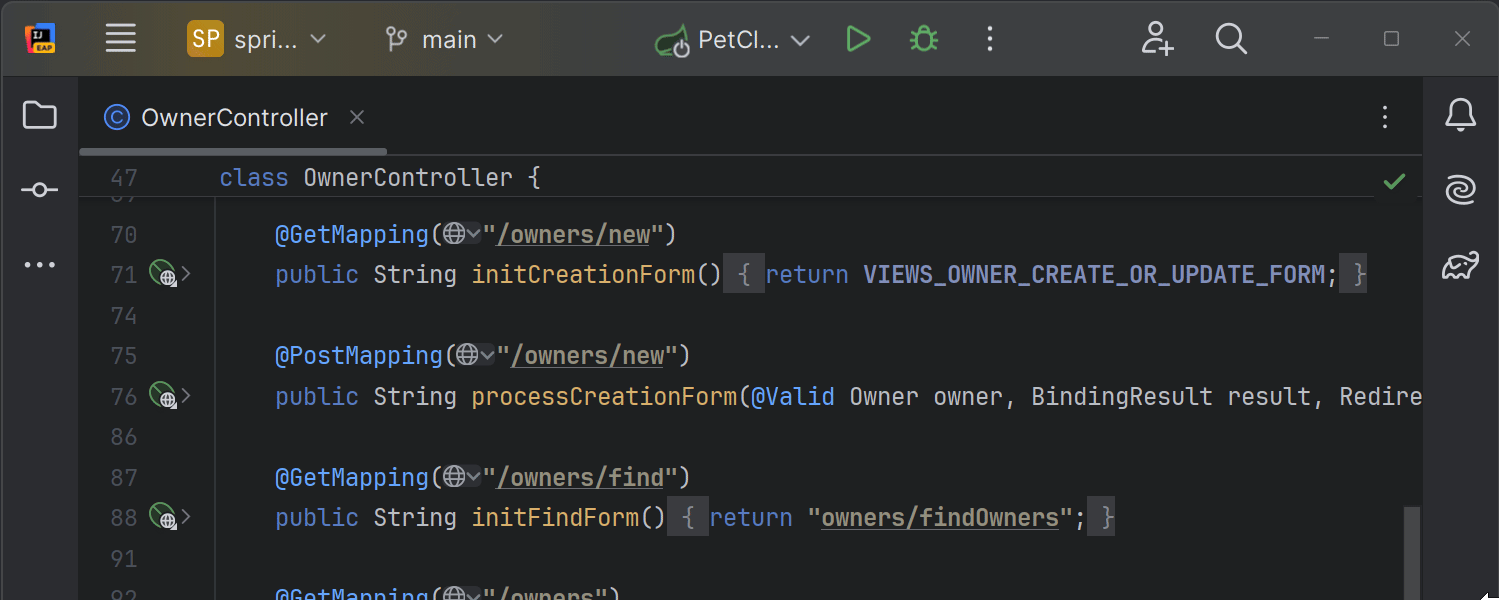
Task: Open the Project tool window folder icon
Action: [x=39, y=115]
